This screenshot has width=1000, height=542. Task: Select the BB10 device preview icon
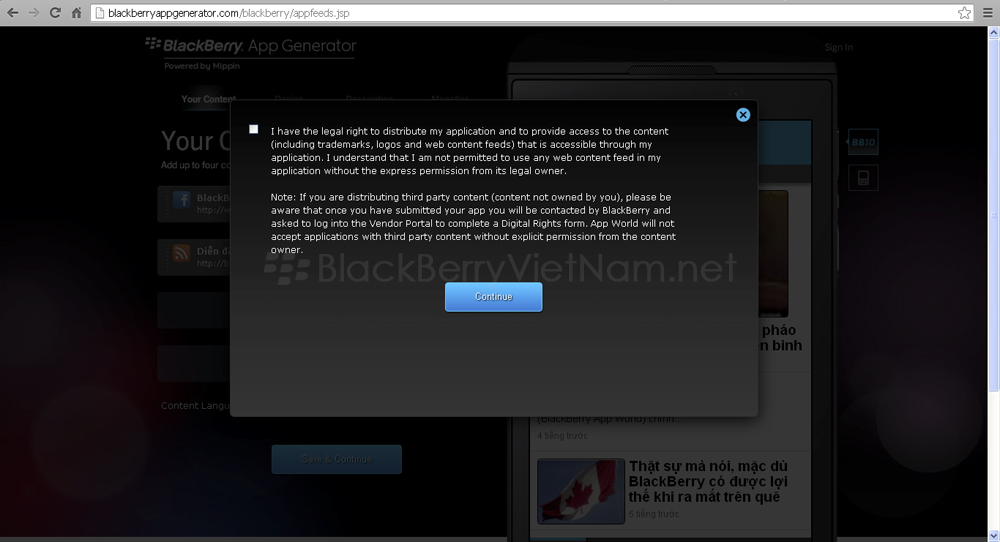click(863, 142)
